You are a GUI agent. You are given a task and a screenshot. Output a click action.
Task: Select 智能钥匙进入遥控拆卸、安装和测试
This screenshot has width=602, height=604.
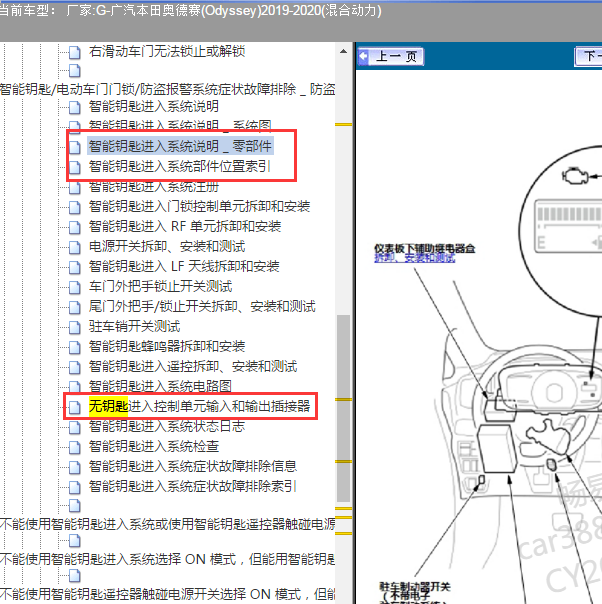point(193,367)
